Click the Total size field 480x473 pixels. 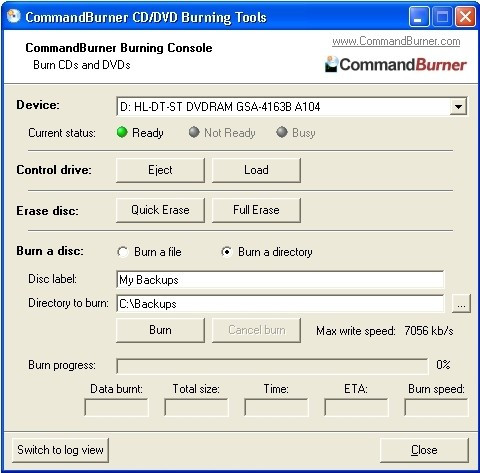(x=196, y=407)
